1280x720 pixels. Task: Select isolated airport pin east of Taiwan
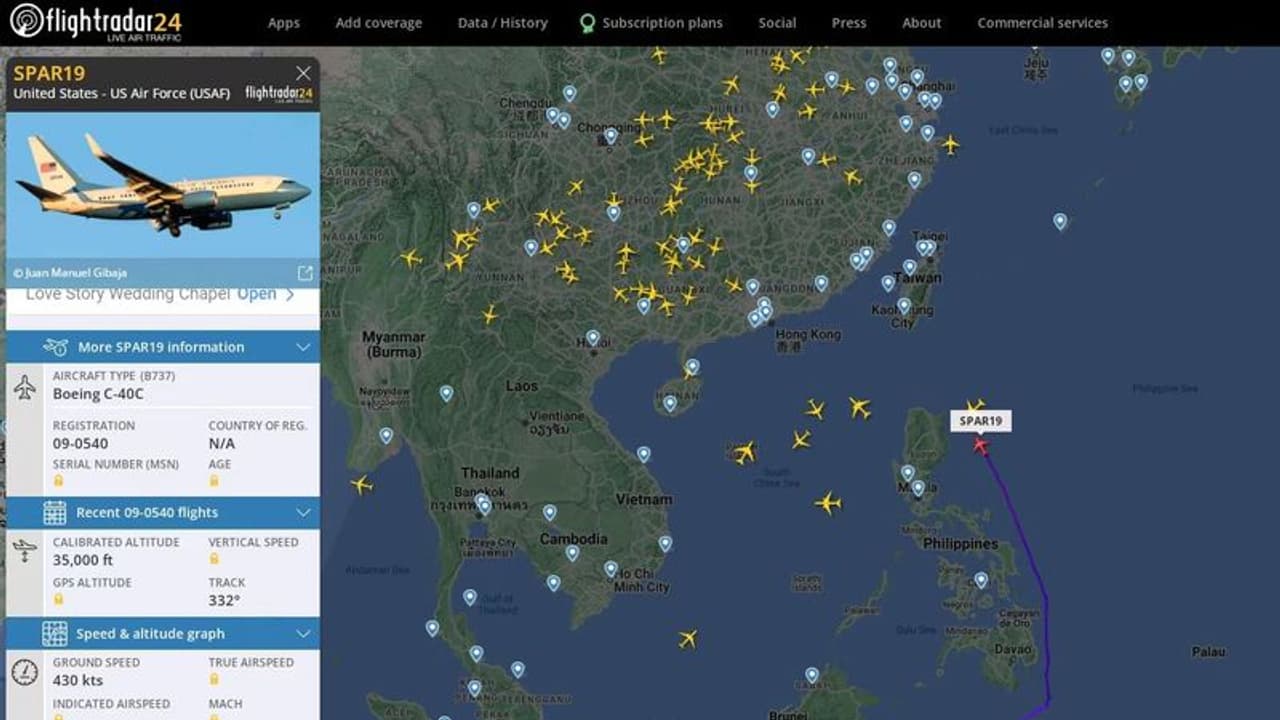(1060, 221)
